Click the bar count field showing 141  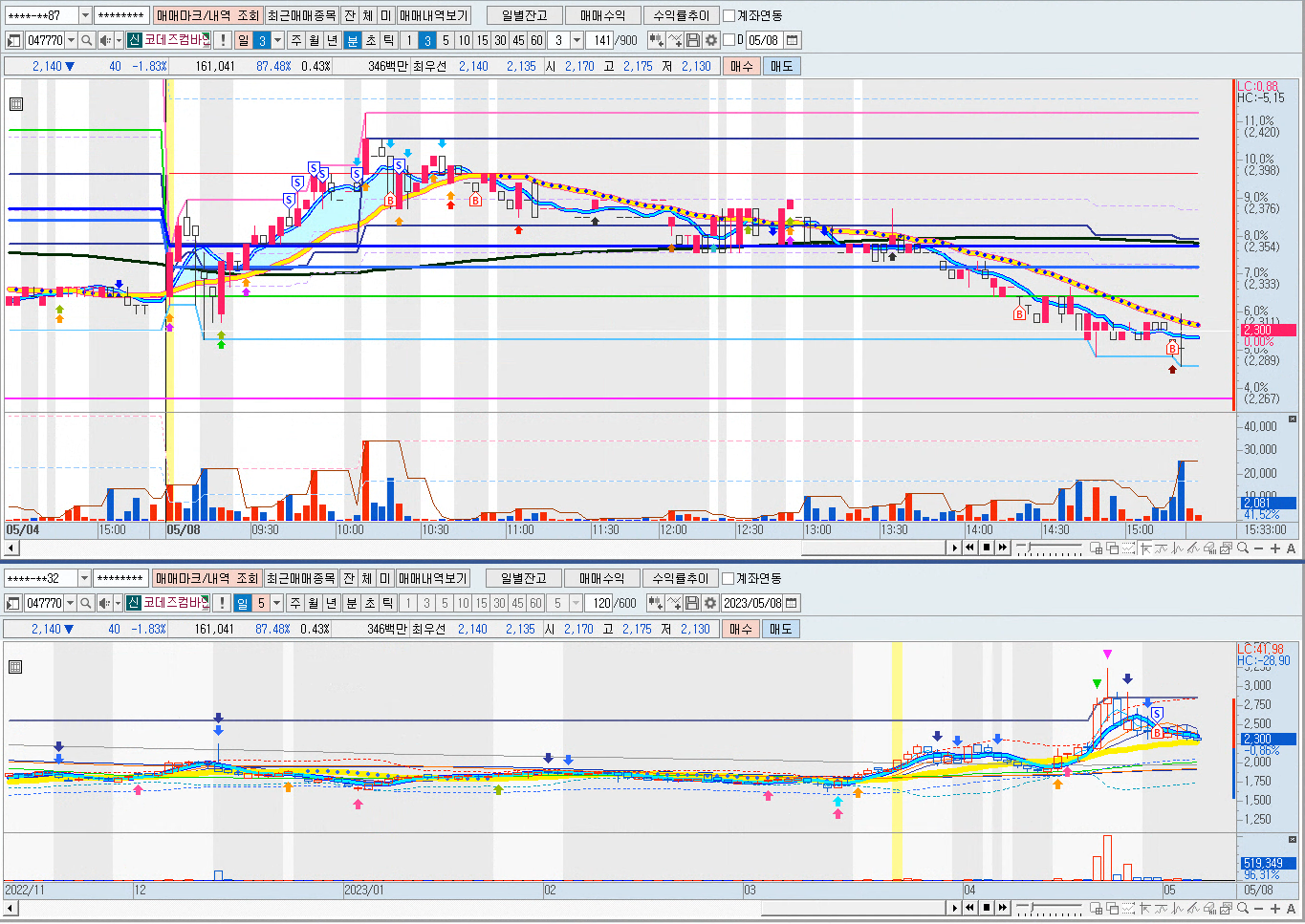point(599,40)
